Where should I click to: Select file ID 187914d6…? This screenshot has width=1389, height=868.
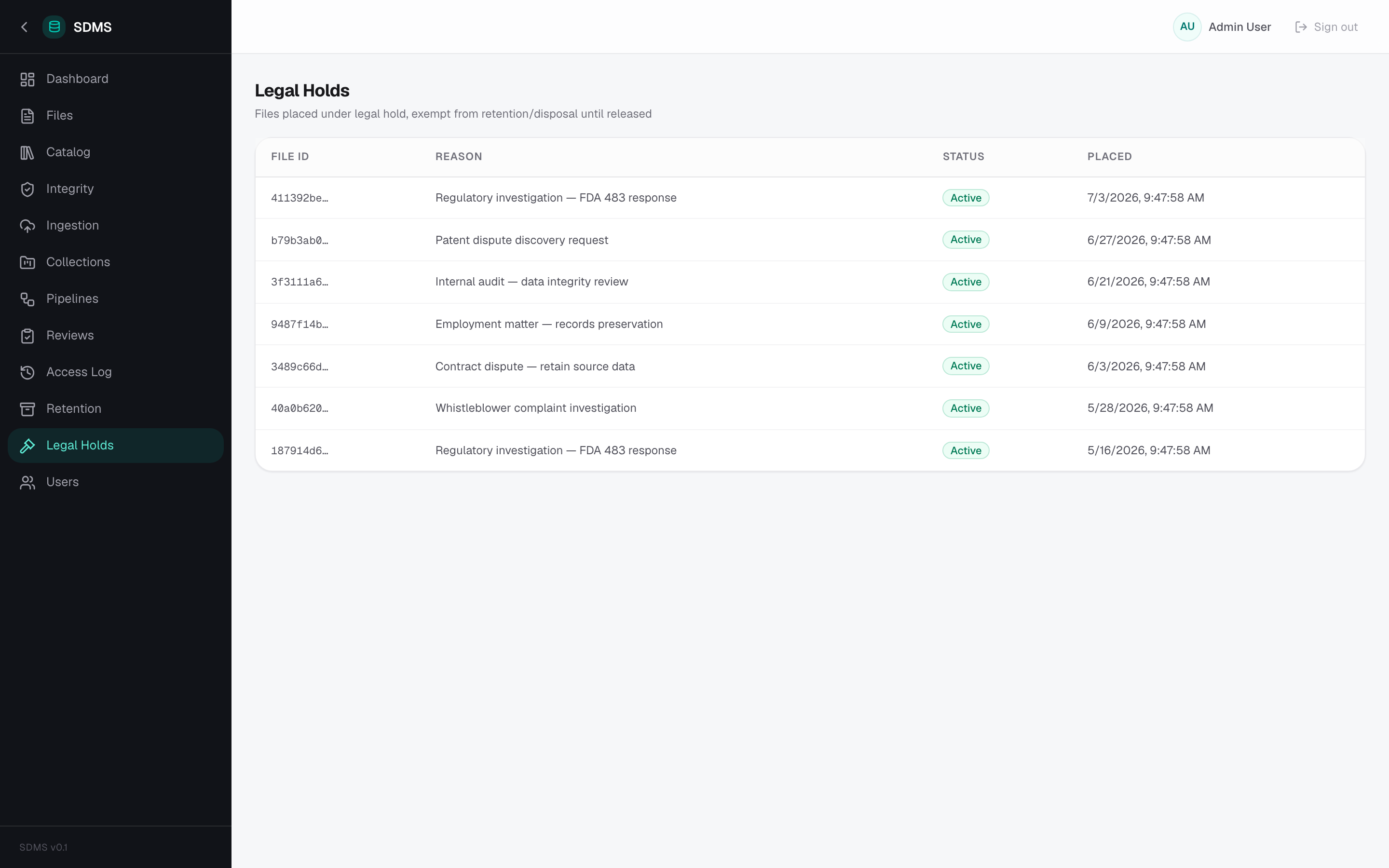[x=300, y=451]
